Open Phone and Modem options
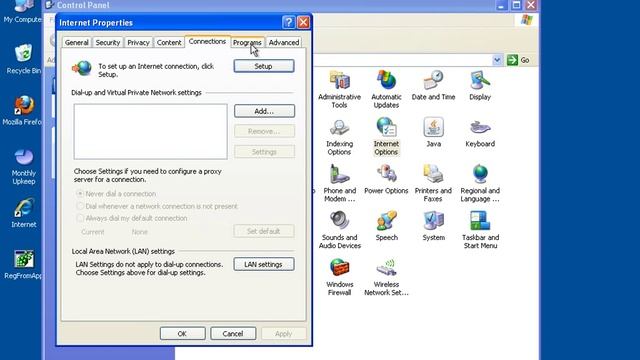 [340, 183]
